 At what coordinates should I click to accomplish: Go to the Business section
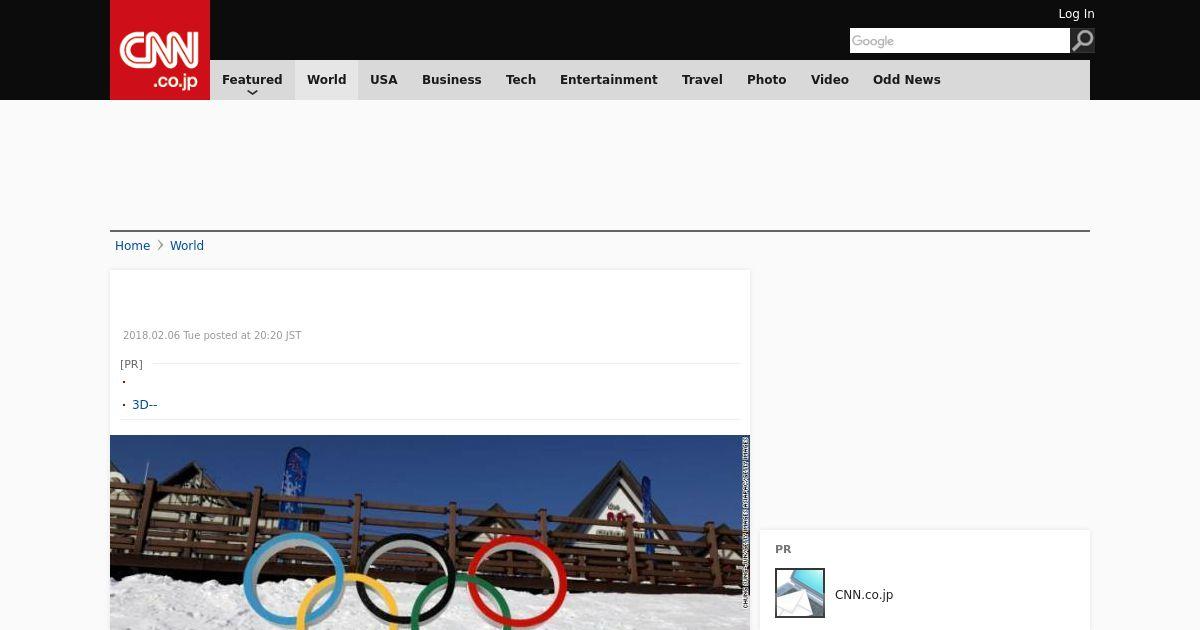tap(452, 80)
